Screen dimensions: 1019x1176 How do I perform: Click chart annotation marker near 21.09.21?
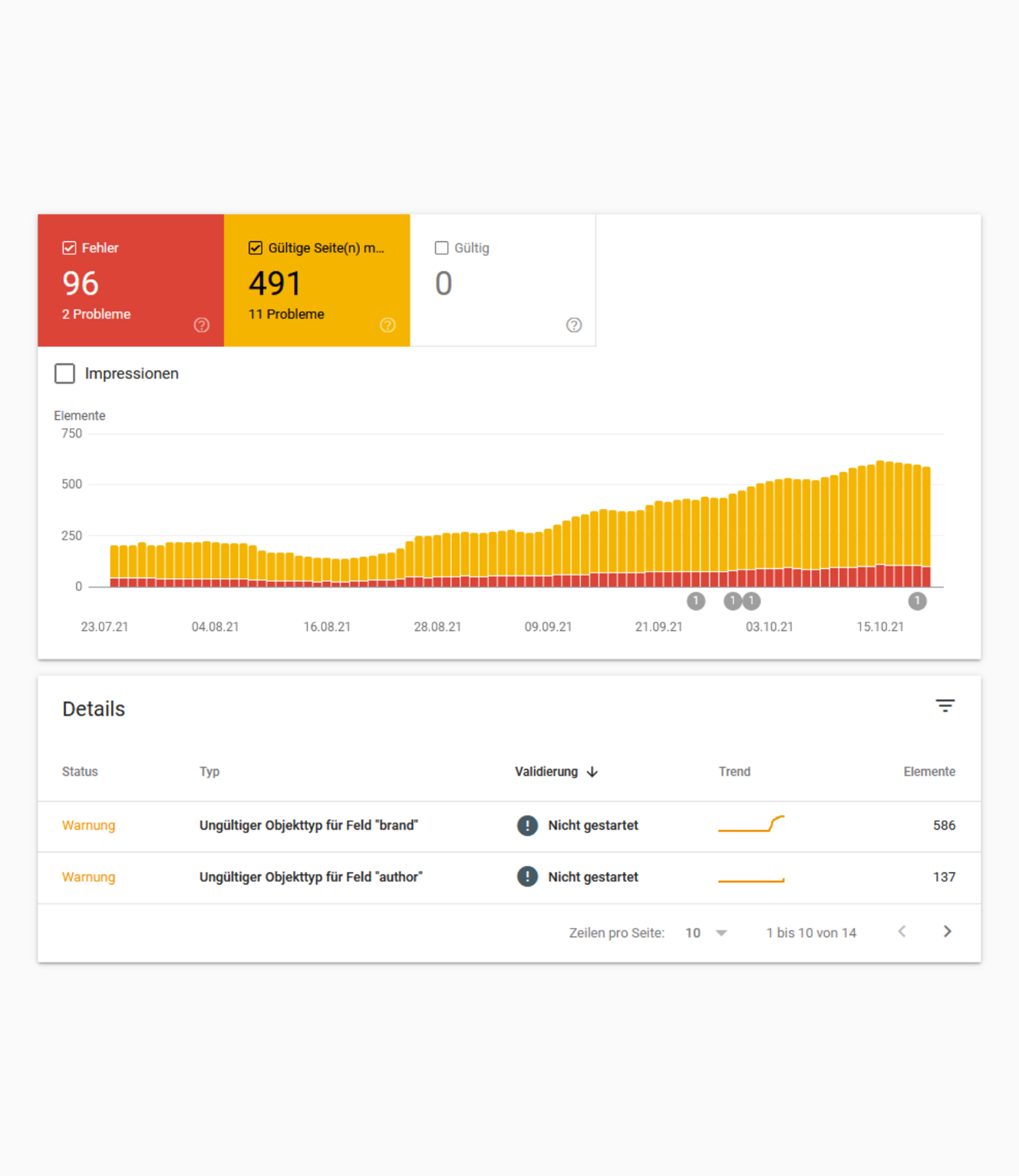pos(696,601)
